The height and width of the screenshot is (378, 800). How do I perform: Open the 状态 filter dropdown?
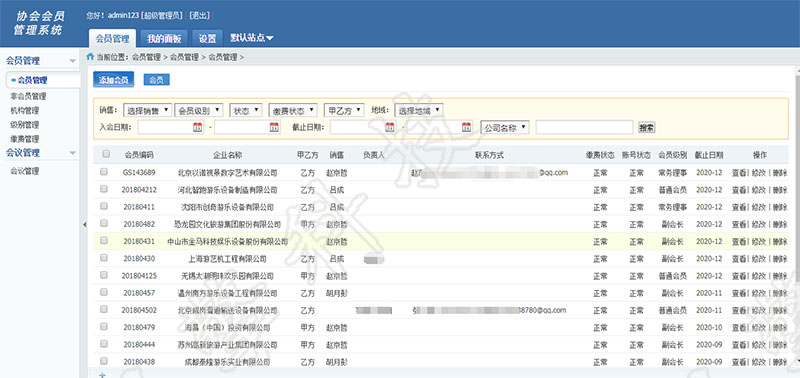click(x=246, y=110)
